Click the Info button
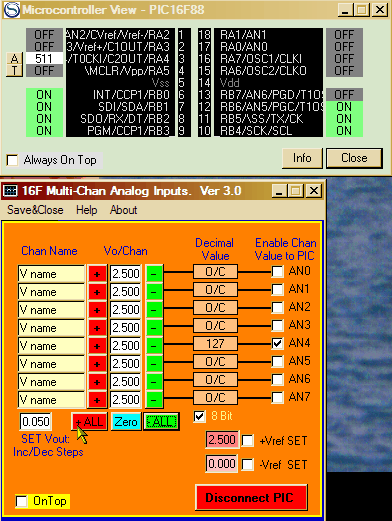Image resolution: width=392 pixels, height=521 pixels. 302,158
